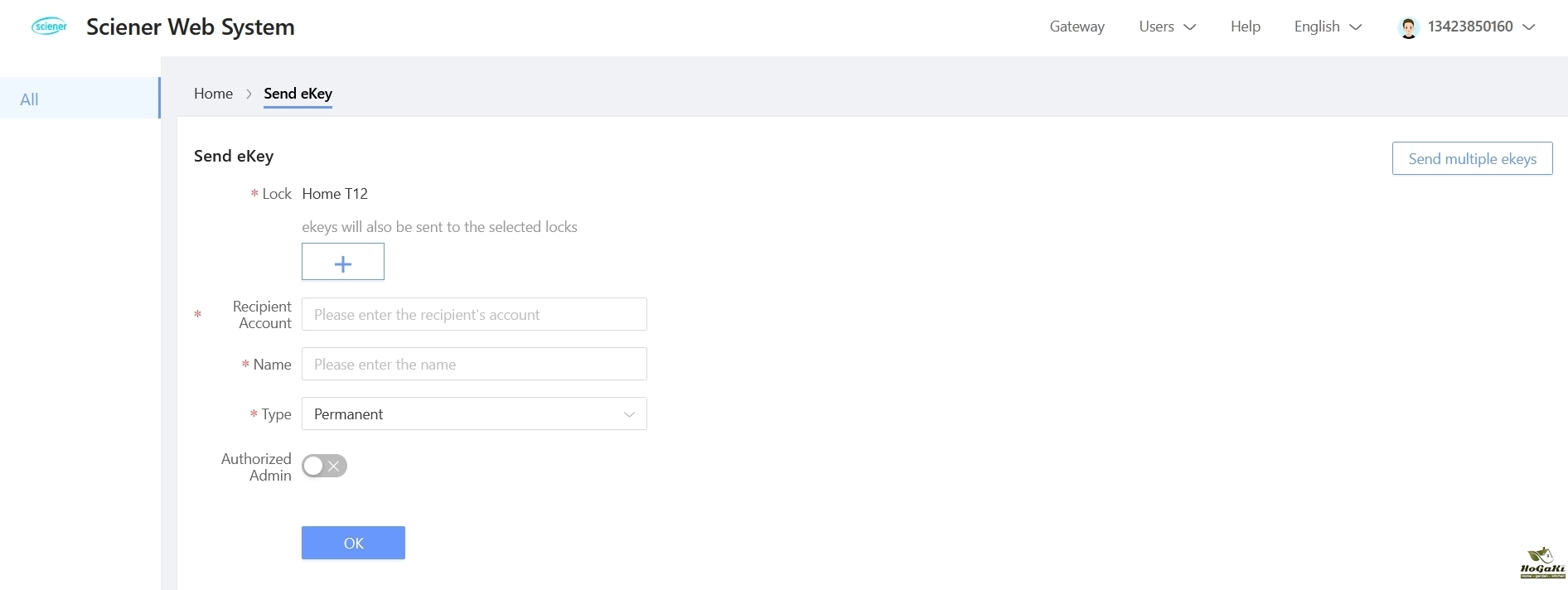This screenshot has width=1568, height=590.
Task: Focus the Recipient Account input field
Action: pos(474,314)
